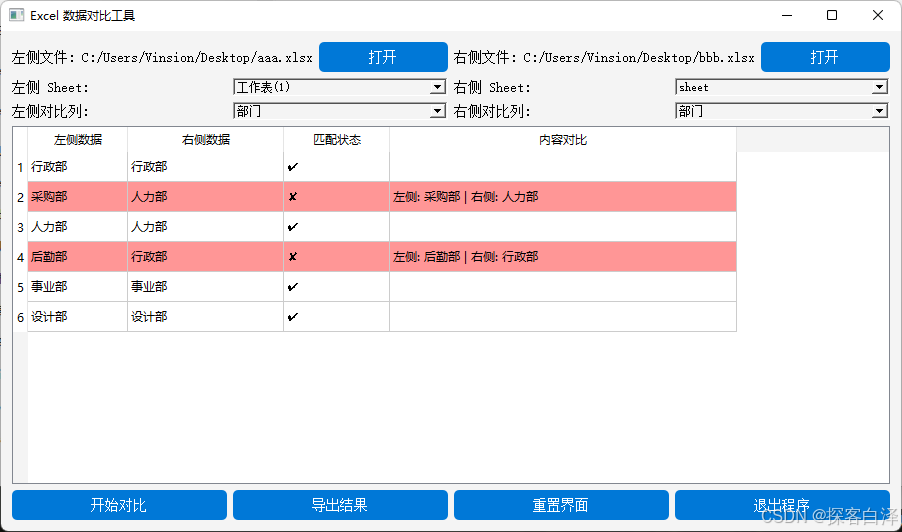Click the cross mark in row 4

[x=293, y=257]
